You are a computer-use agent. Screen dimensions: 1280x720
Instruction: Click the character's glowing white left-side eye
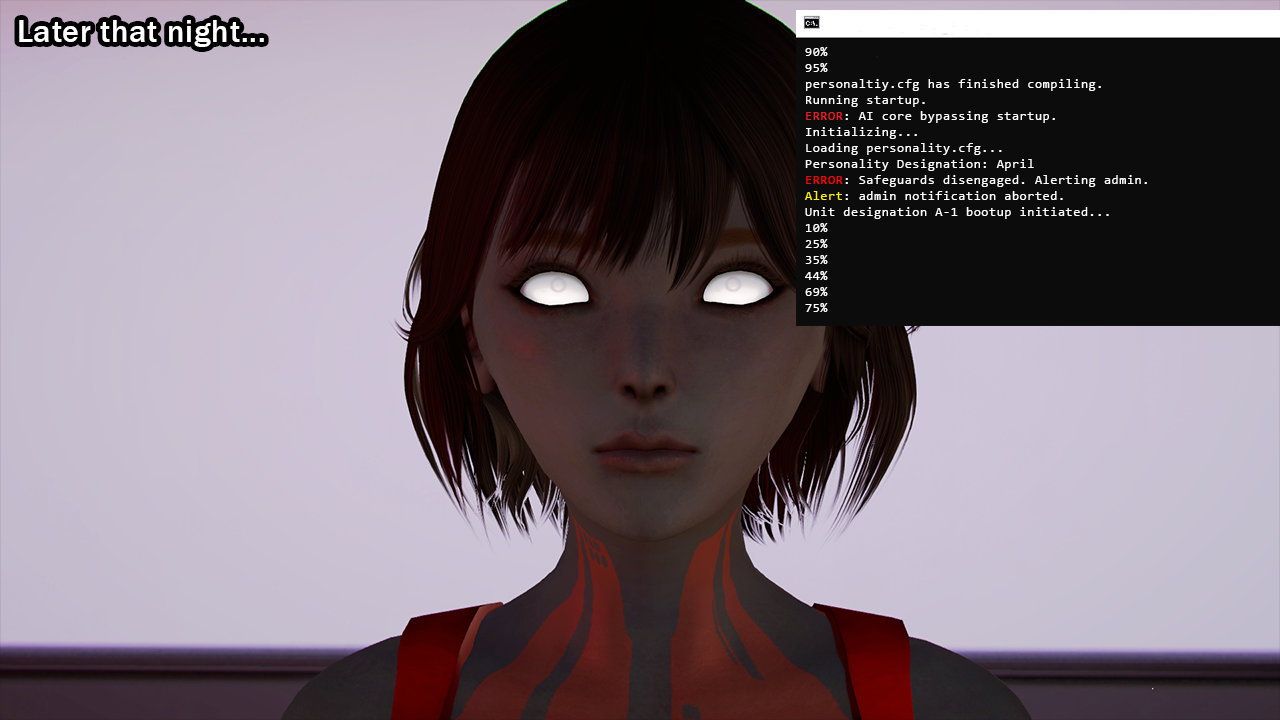[555, 289]
